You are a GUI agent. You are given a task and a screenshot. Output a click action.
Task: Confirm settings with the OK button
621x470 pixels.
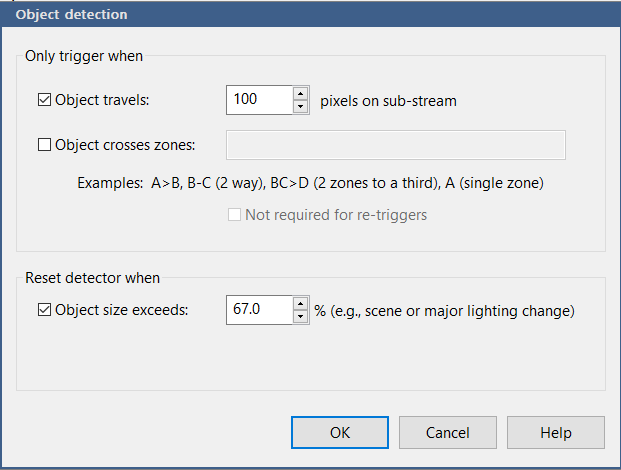340,433
